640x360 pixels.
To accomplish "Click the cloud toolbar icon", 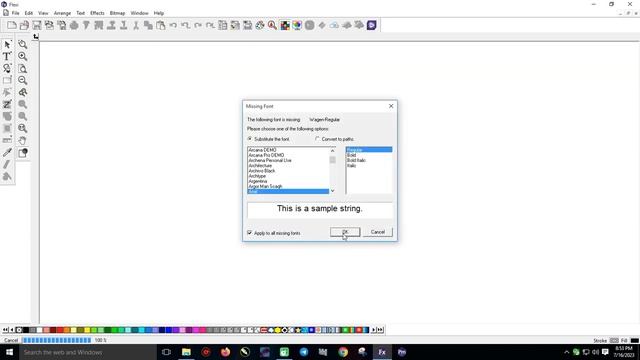I will click(334, 25).
